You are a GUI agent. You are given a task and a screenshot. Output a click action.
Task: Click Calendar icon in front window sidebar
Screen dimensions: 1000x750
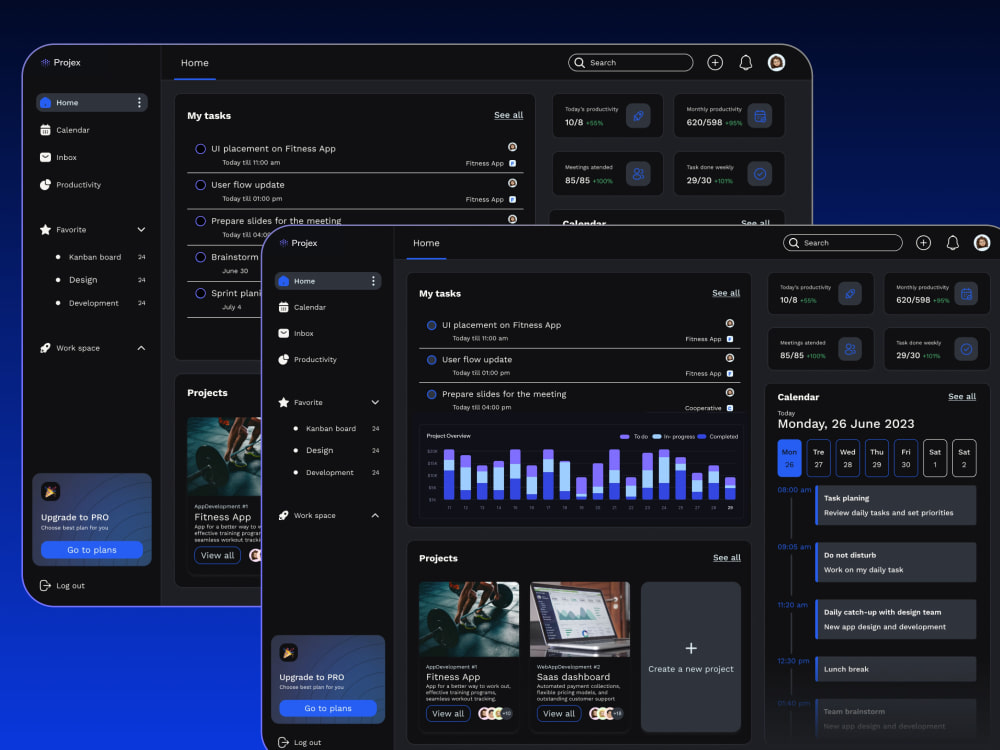tap(284, 307)
